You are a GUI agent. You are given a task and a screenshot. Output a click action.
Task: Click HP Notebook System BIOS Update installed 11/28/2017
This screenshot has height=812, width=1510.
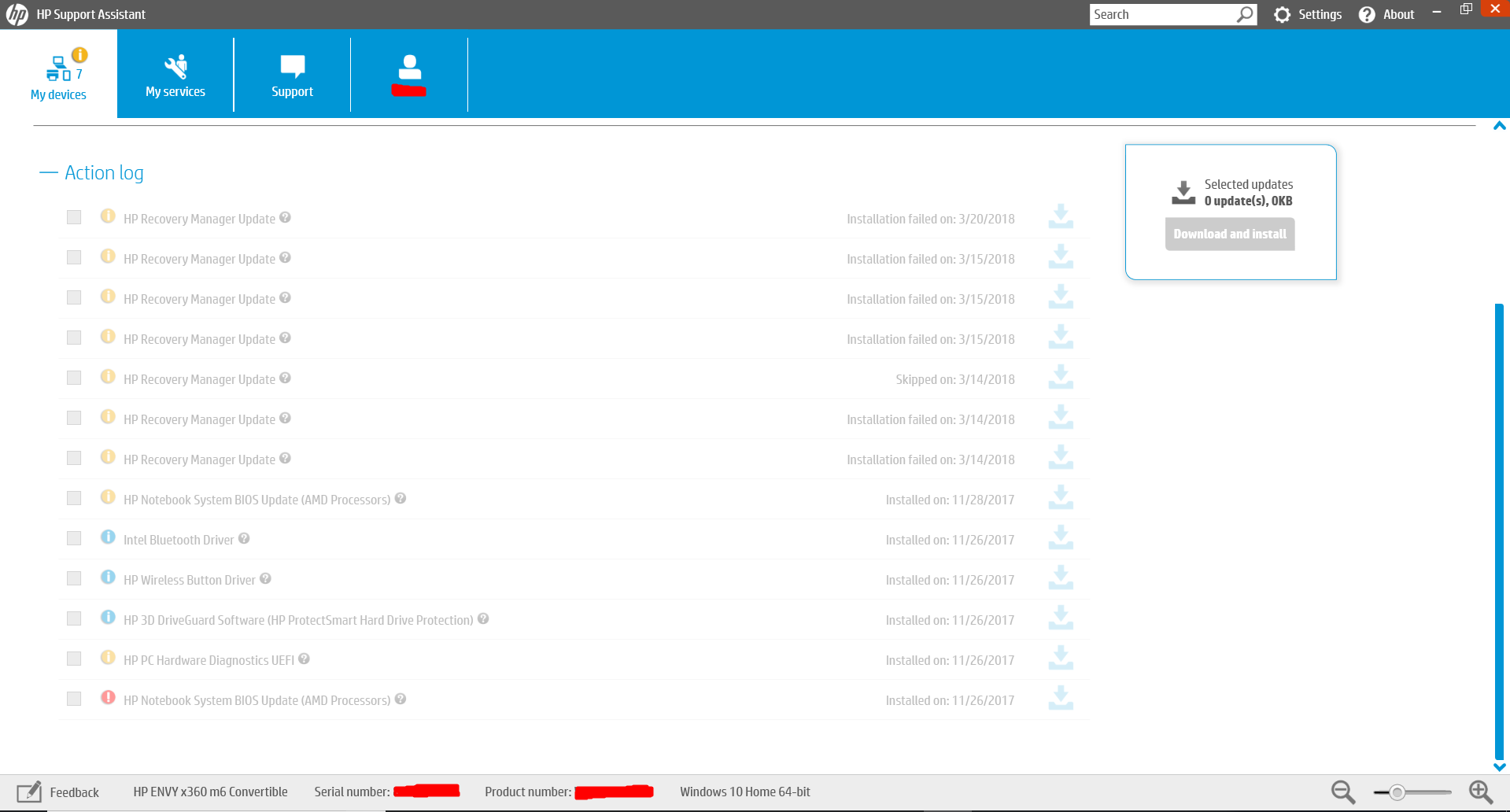coord(257,500)
